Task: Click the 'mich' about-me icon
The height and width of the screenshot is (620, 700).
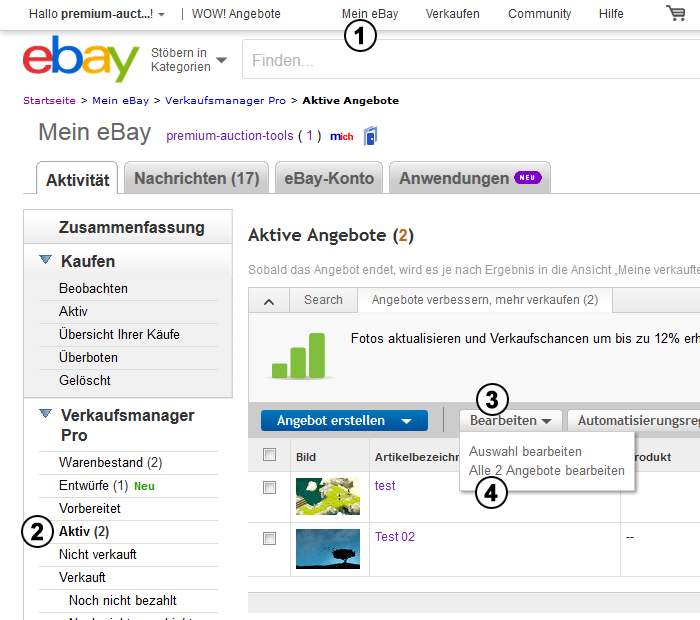Action: [x=342, y=137]
